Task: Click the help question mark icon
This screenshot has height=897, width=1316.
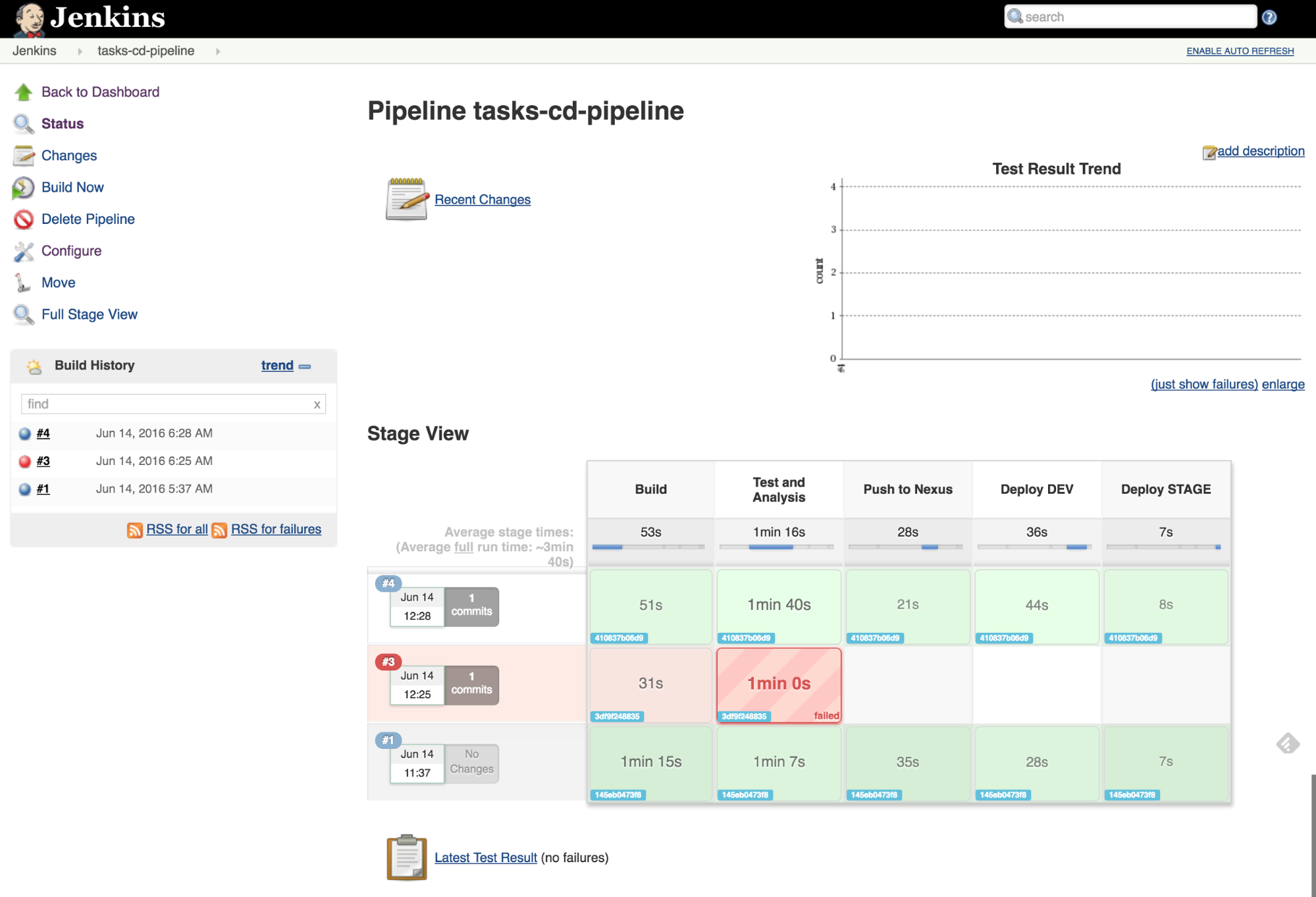Action: point(1270,18)
